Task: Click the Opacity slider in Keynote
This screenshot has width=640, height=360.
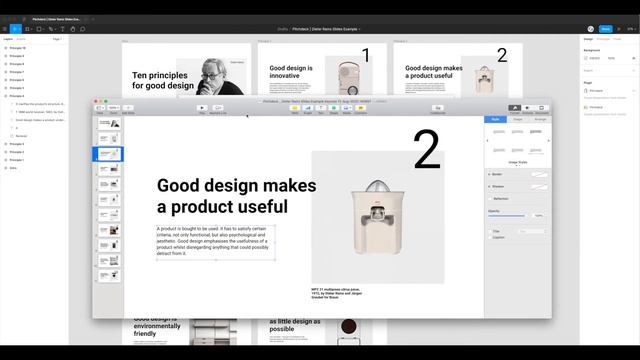Action: pos(507,216)
